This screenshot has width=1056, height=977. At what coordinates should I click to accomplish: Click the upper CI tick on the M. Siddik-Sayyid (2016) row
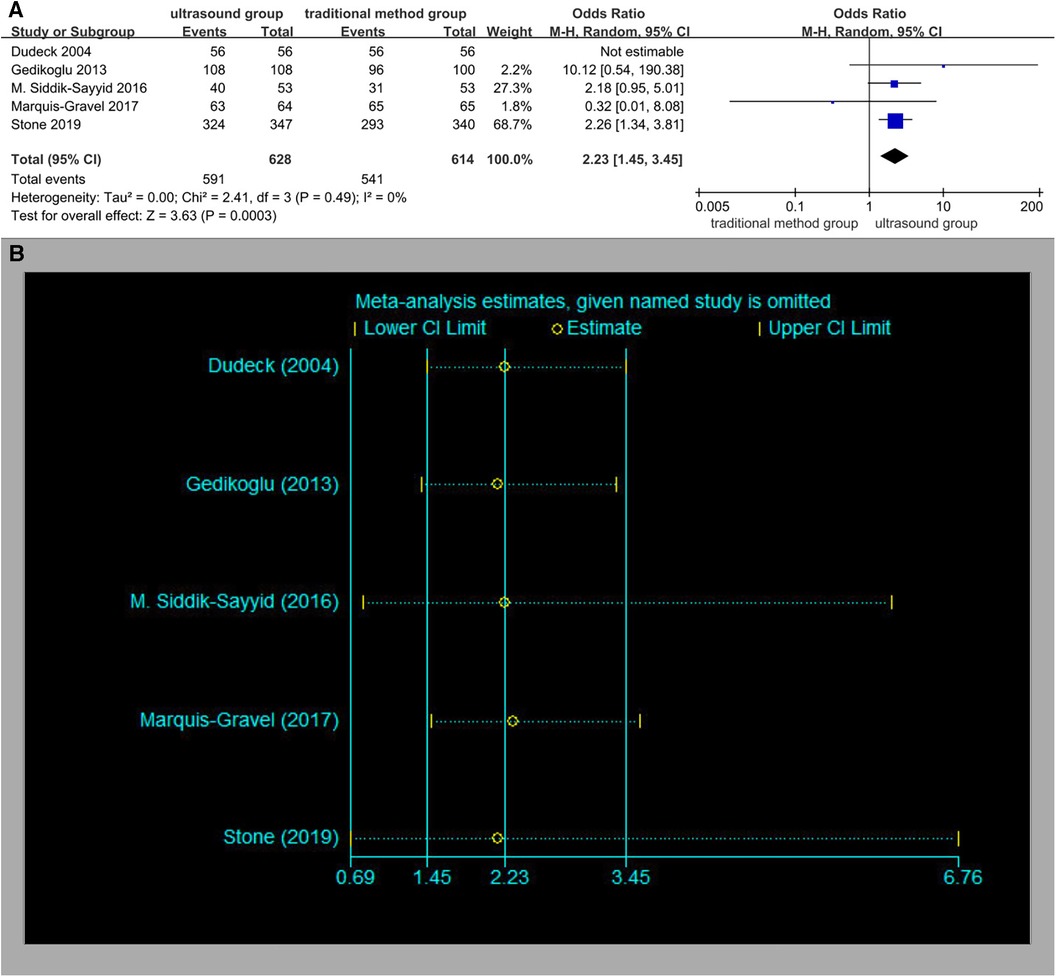(x=892, y=602)
